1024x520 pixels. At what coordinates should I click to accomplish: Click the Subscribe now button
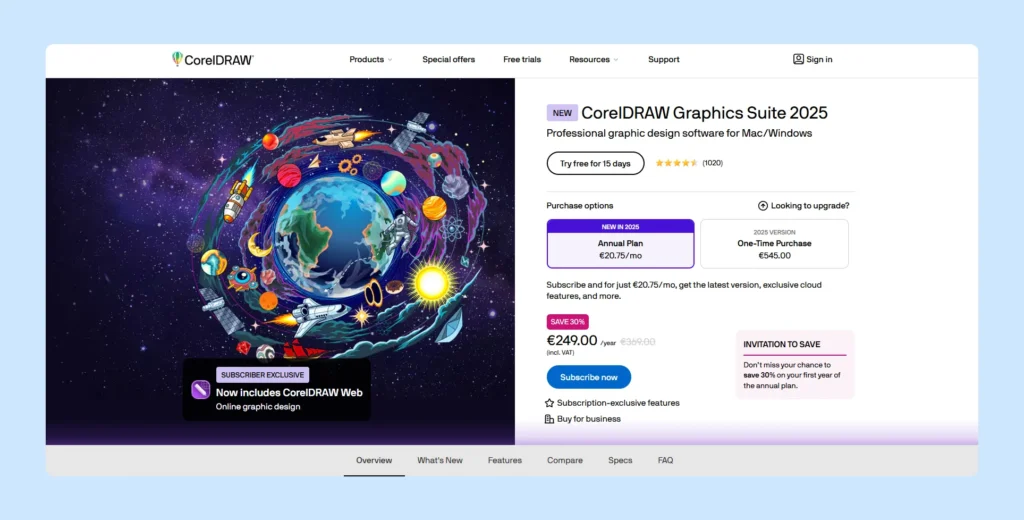click(589, 377)
